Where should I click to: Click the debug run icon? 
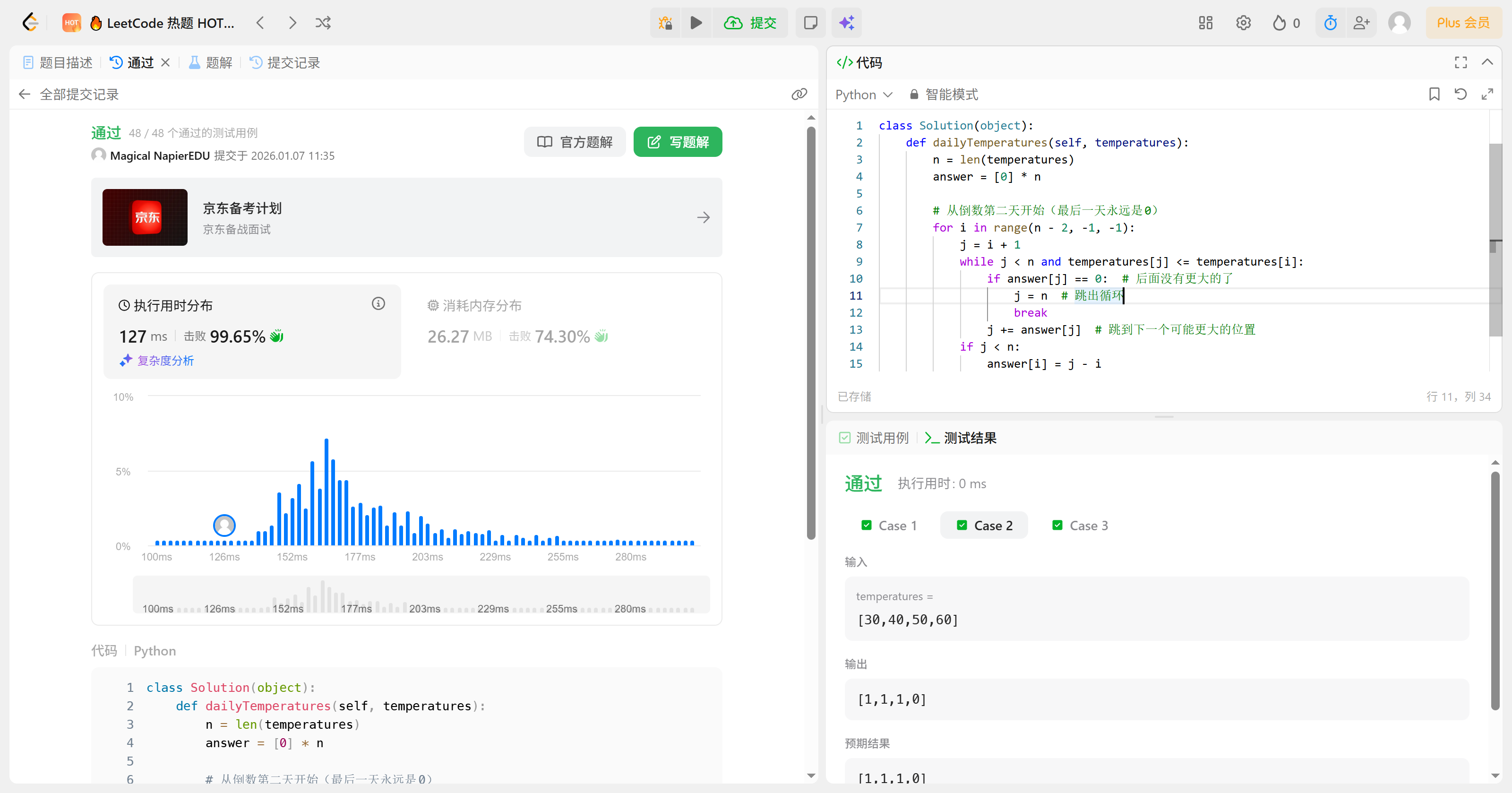pos(665,23)
